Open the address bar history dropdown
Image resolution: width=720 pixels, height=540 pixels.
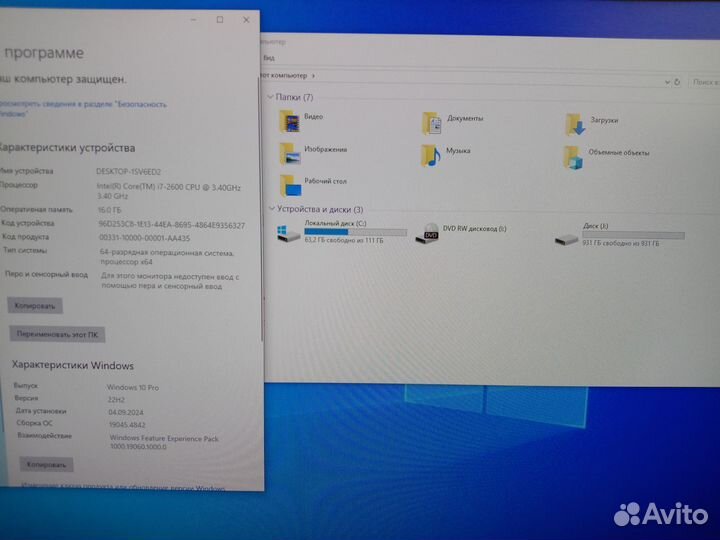point(665,80)
